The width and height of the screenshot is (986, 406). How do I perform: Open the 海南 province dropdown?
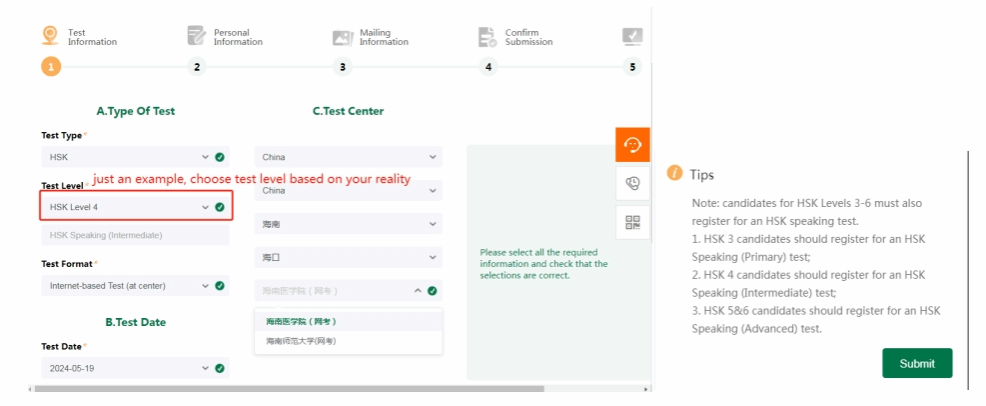click(347, 225)
